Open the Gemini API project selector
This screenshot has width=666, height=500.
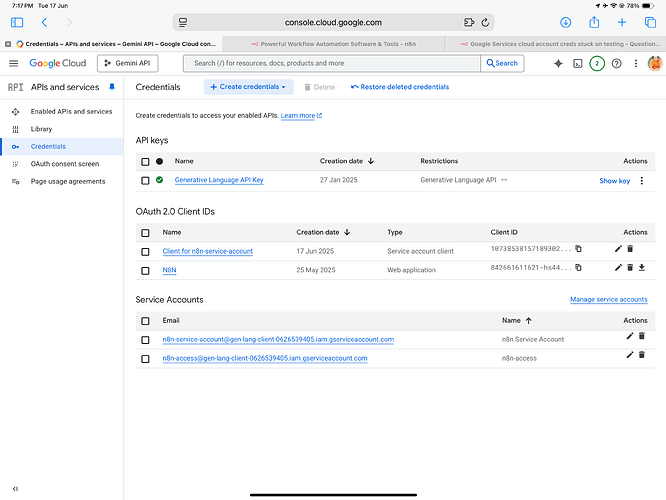128,63
